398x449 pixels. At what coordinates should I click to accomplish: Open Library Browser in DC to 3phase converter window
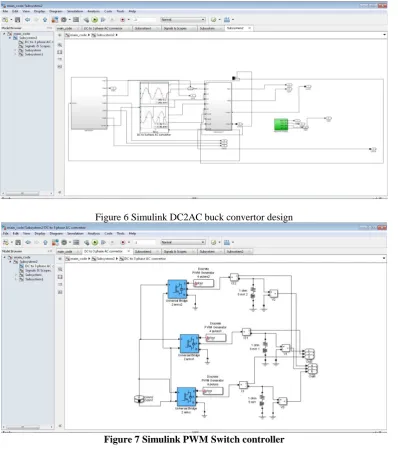coord(55,242)
